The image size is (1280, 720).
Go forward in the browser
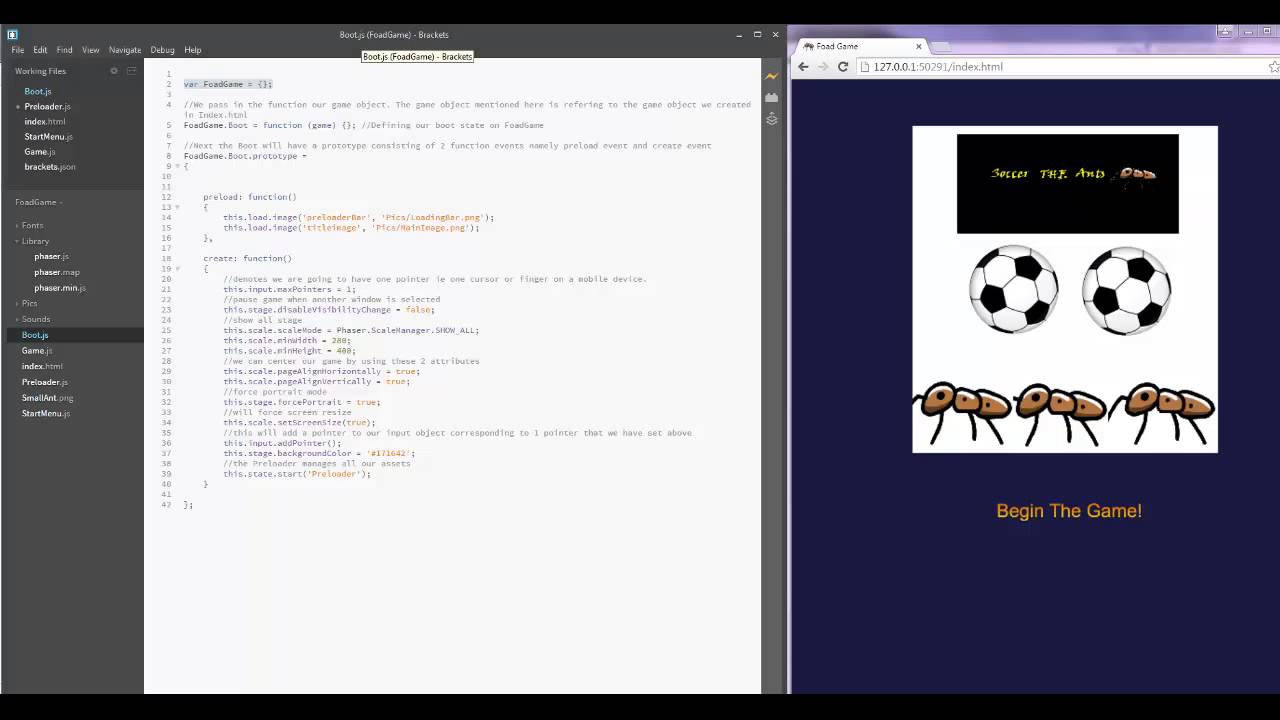(x=823, y=67)
